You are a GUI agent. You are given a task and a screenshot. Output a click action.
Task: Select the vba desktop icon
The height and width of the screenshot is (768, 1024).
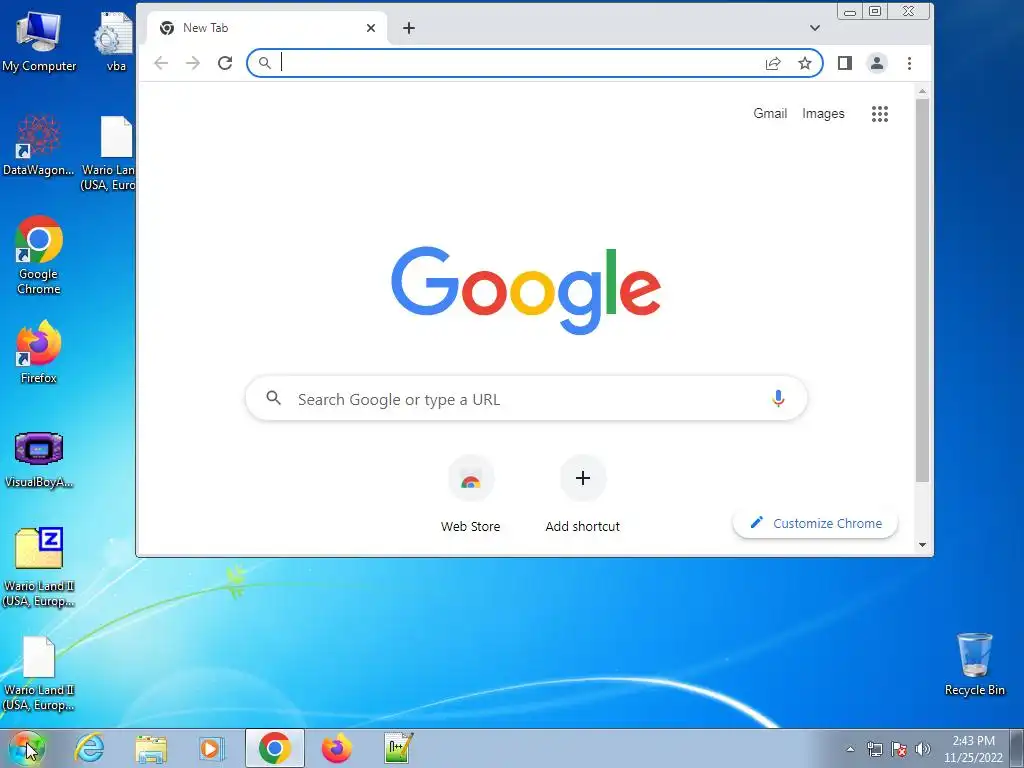click(115, 42)
